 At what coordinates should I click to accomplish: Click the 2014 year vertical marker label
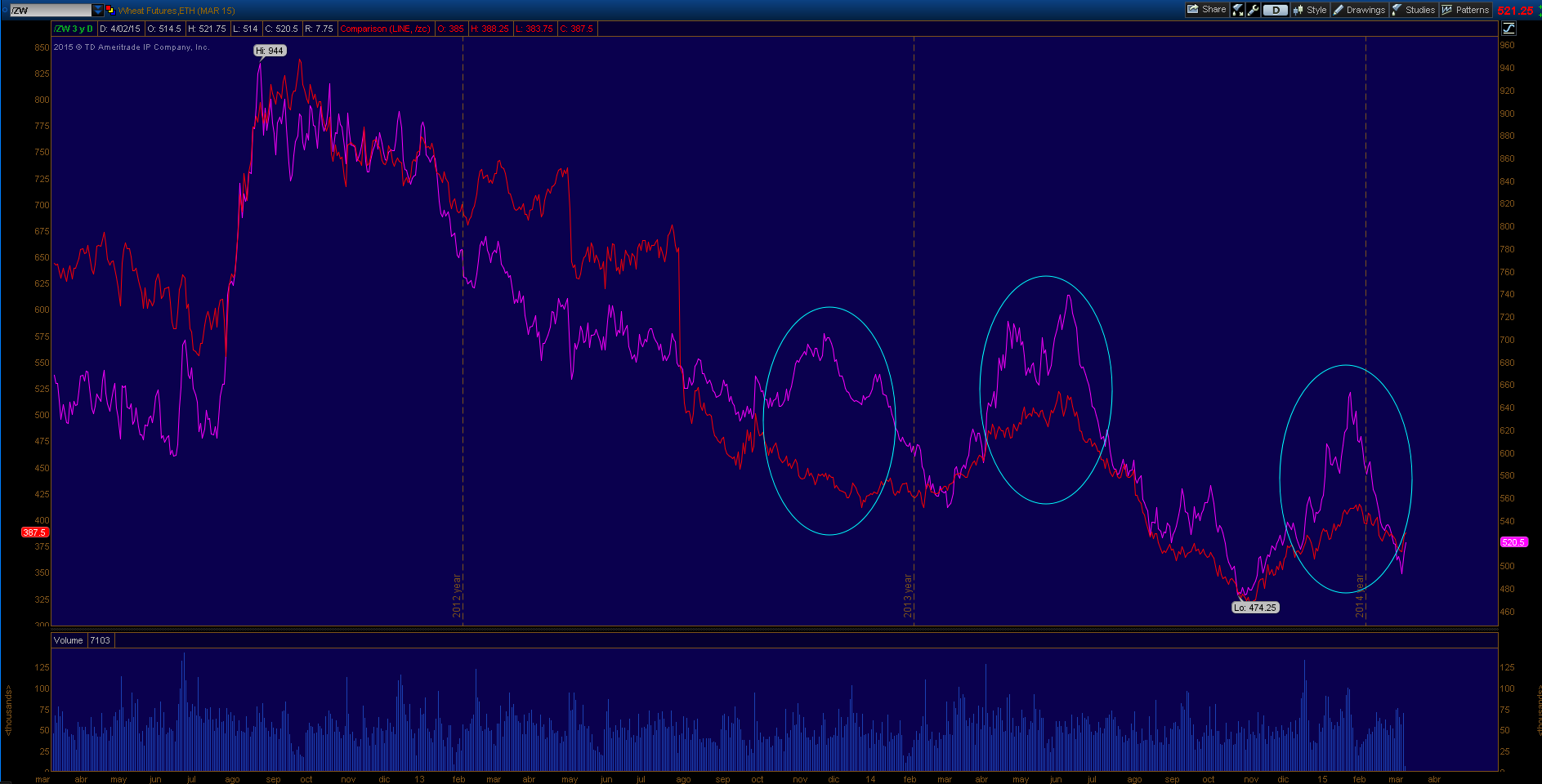[1360, 595]
